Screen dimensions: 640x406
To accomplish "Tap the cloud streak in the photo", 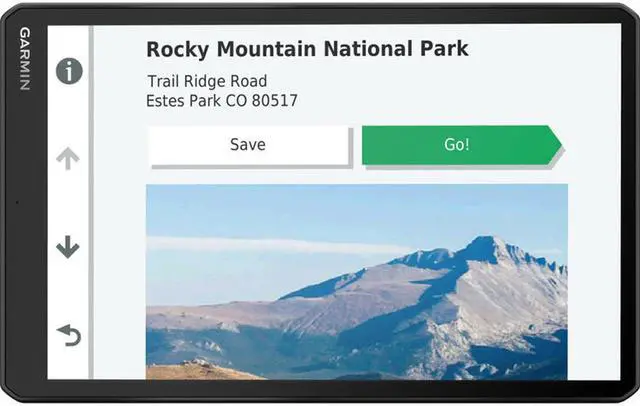I will coord(260,245).
